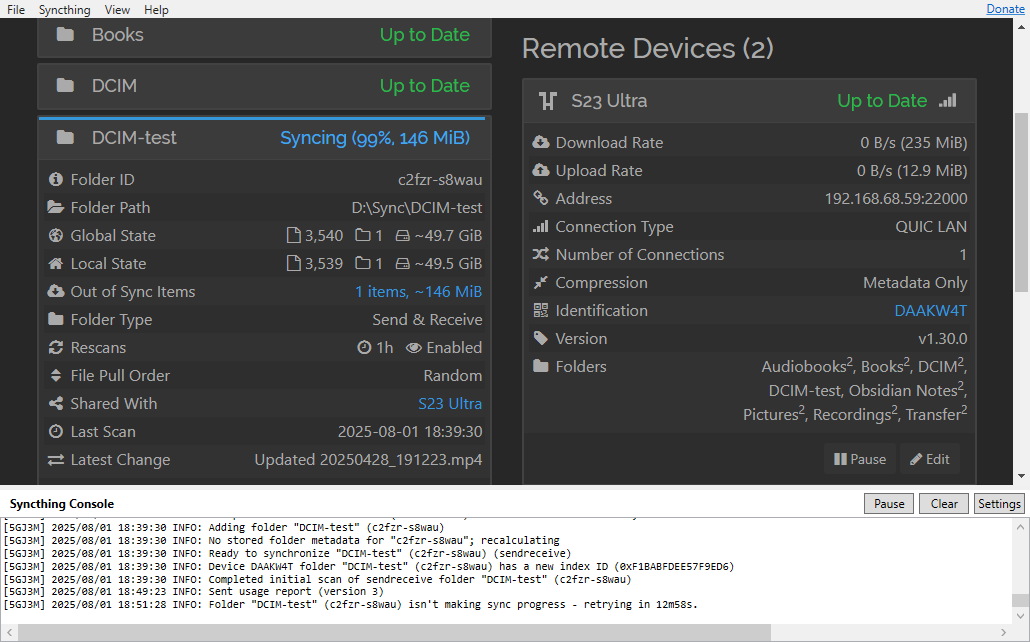Open the Help menu
This screenshot has width=1030, height=642.
click(x=156, y=9)
